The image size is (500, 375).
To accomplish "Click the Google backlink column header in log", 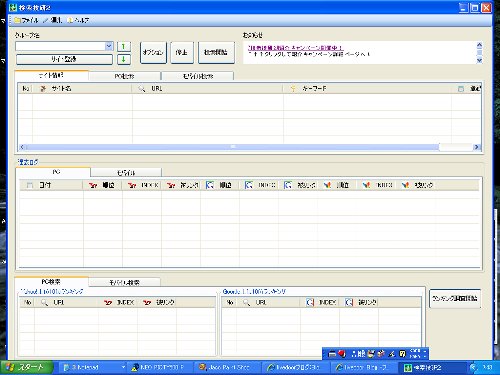I will (x=298, y=185).
